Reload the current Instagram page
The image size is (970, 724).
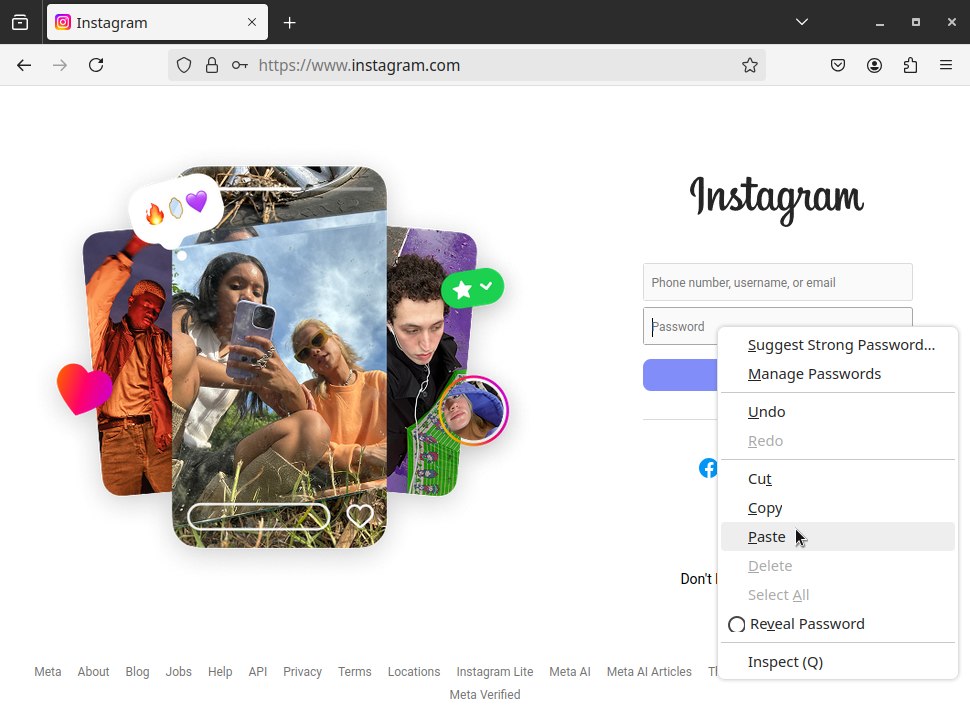[x=96, y=65]
